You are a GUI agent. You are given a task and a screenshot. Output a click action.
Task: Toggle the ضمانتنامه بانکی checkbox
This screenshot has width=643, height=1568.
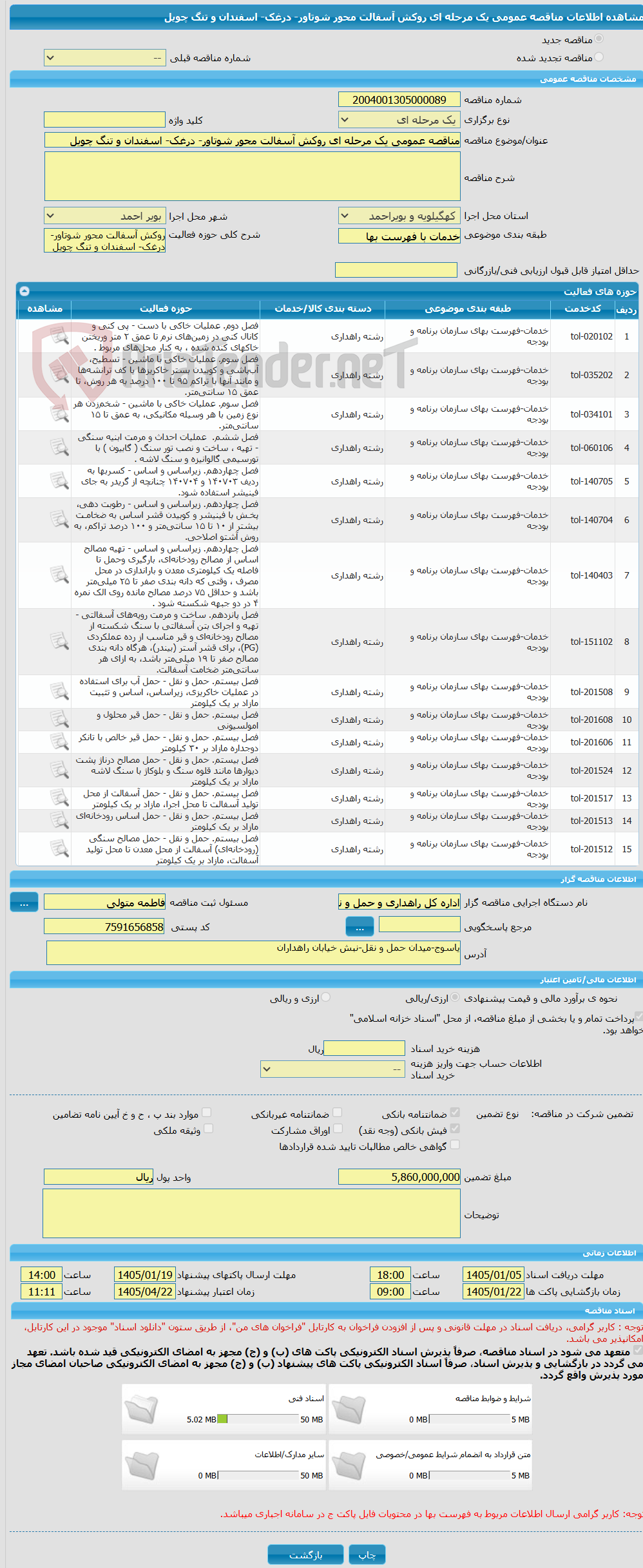455,1113
